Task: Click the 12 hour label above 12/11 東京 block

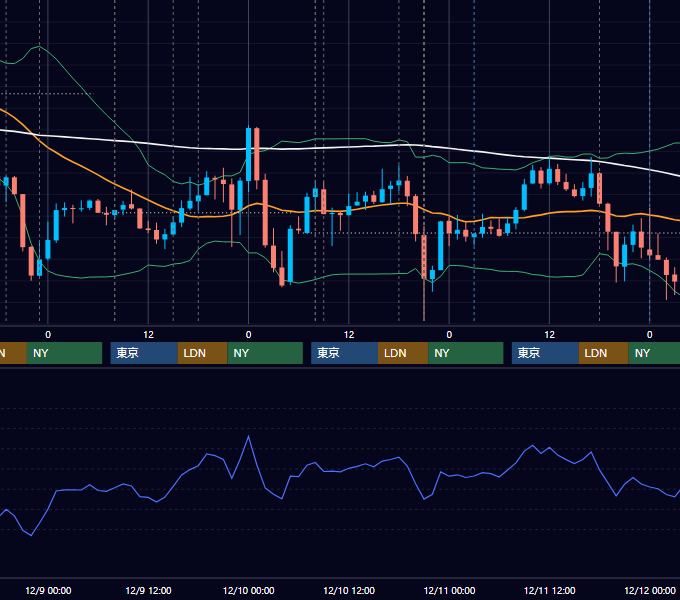Action: [549, 335]
